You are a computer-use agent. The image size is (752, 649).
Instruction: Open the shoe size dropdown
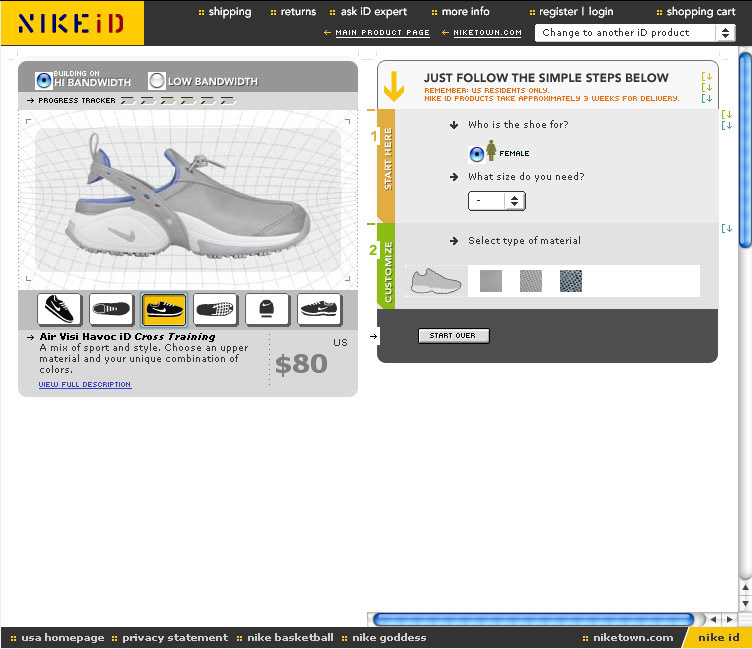click(x=496, y=201)
